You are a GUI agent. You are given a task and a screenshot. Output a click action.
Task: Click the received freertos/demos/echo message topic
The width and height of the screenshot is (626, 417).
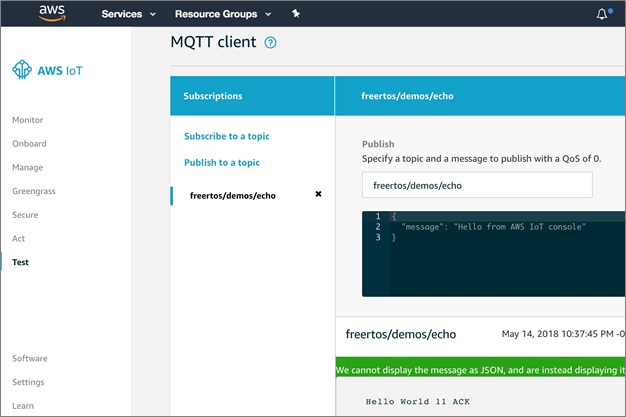pyautogui.click(x=401, y=334)
